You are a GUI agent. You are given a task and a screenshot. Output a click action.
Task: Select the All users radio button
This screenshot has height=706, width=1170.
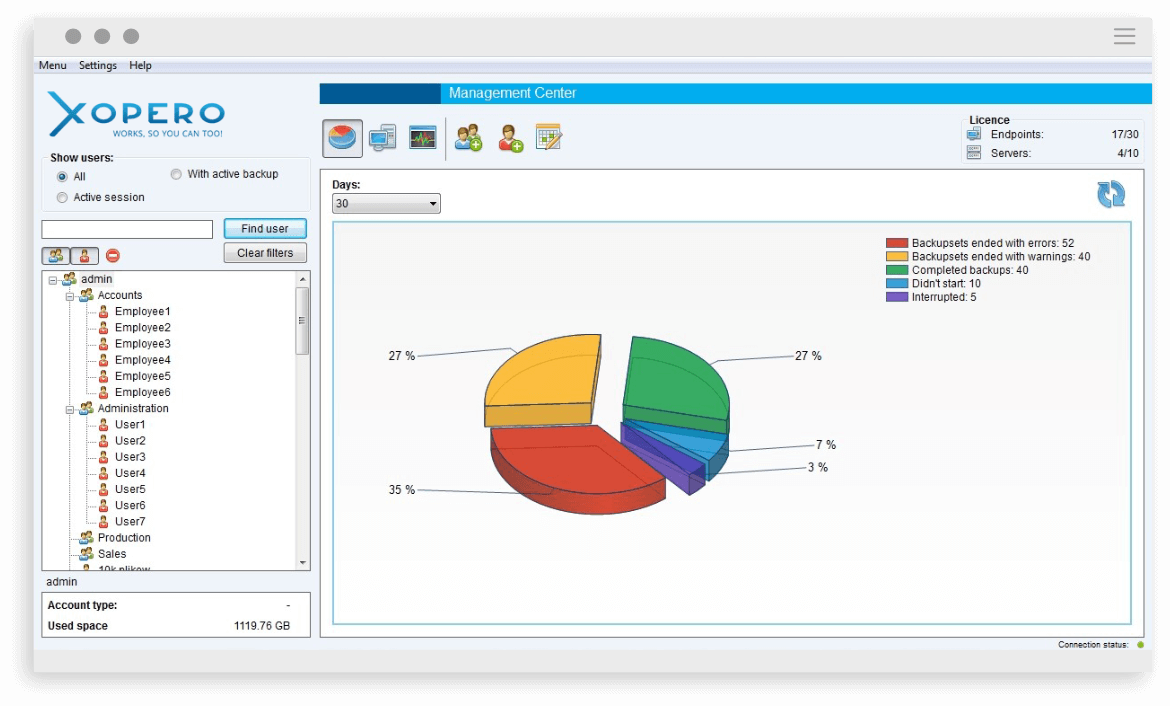[x=62, y=177]
